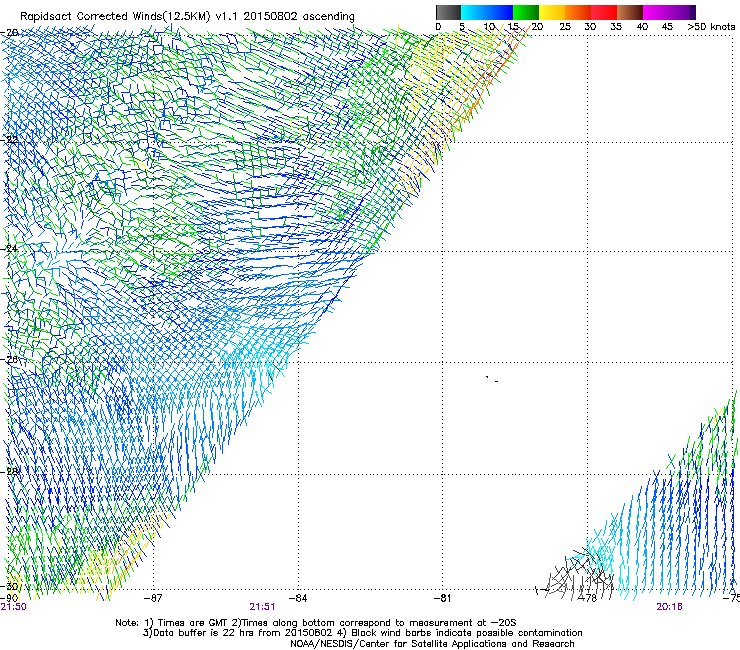Select the gray 0–5 knot legend swatch
This screenshot has height=650, width=740.
click(x=448, y=12)
